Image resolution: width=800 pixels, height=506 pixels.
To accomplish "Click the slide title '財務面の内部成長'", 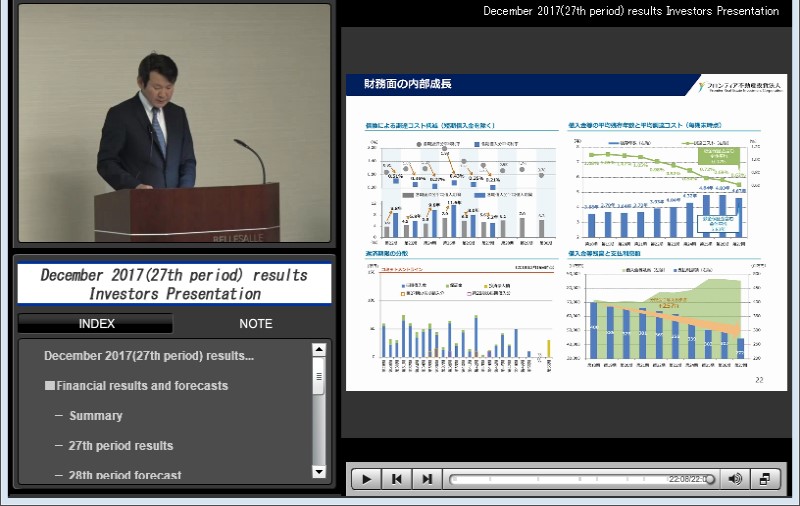I will [408, 84].
